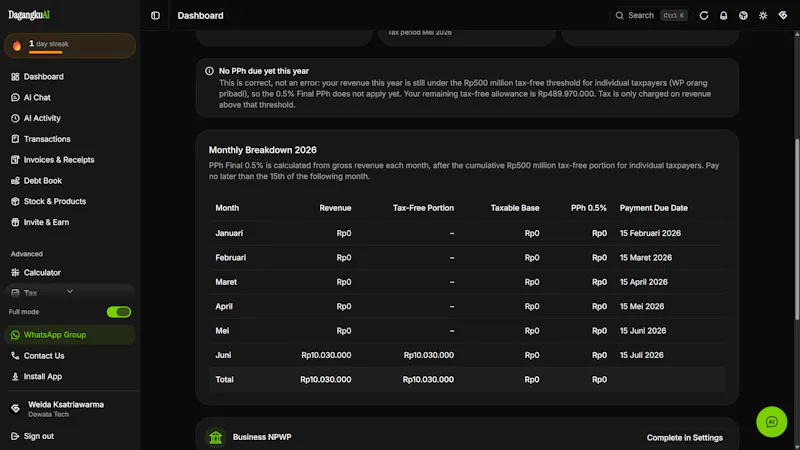Click the day streak progress bar

pyautogui.click(x=45, y=52)
